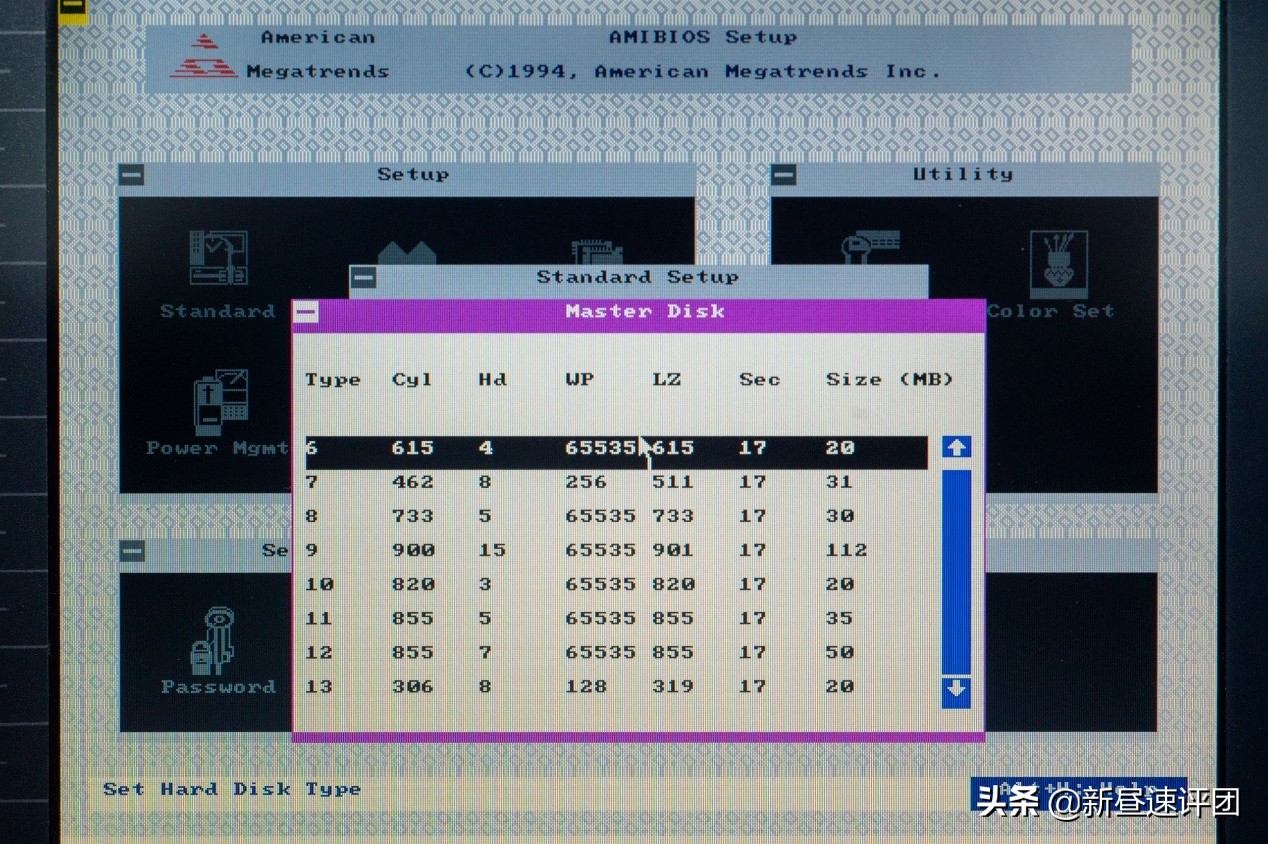Click the Master Disk window control box
The width and height of the screenshot is (1268, 844).
[x=307, y=313]
